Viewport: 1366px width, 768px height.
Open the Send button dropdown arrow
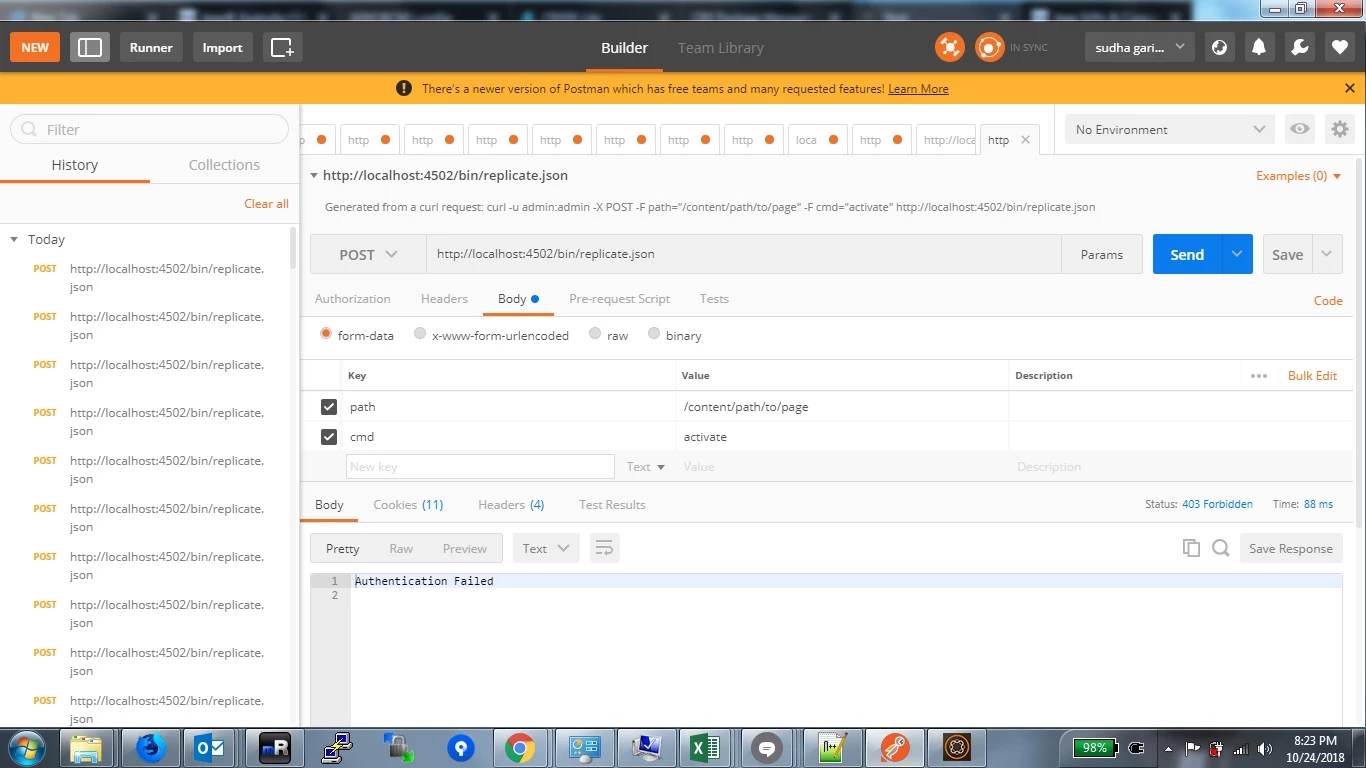pos(1237,254)
